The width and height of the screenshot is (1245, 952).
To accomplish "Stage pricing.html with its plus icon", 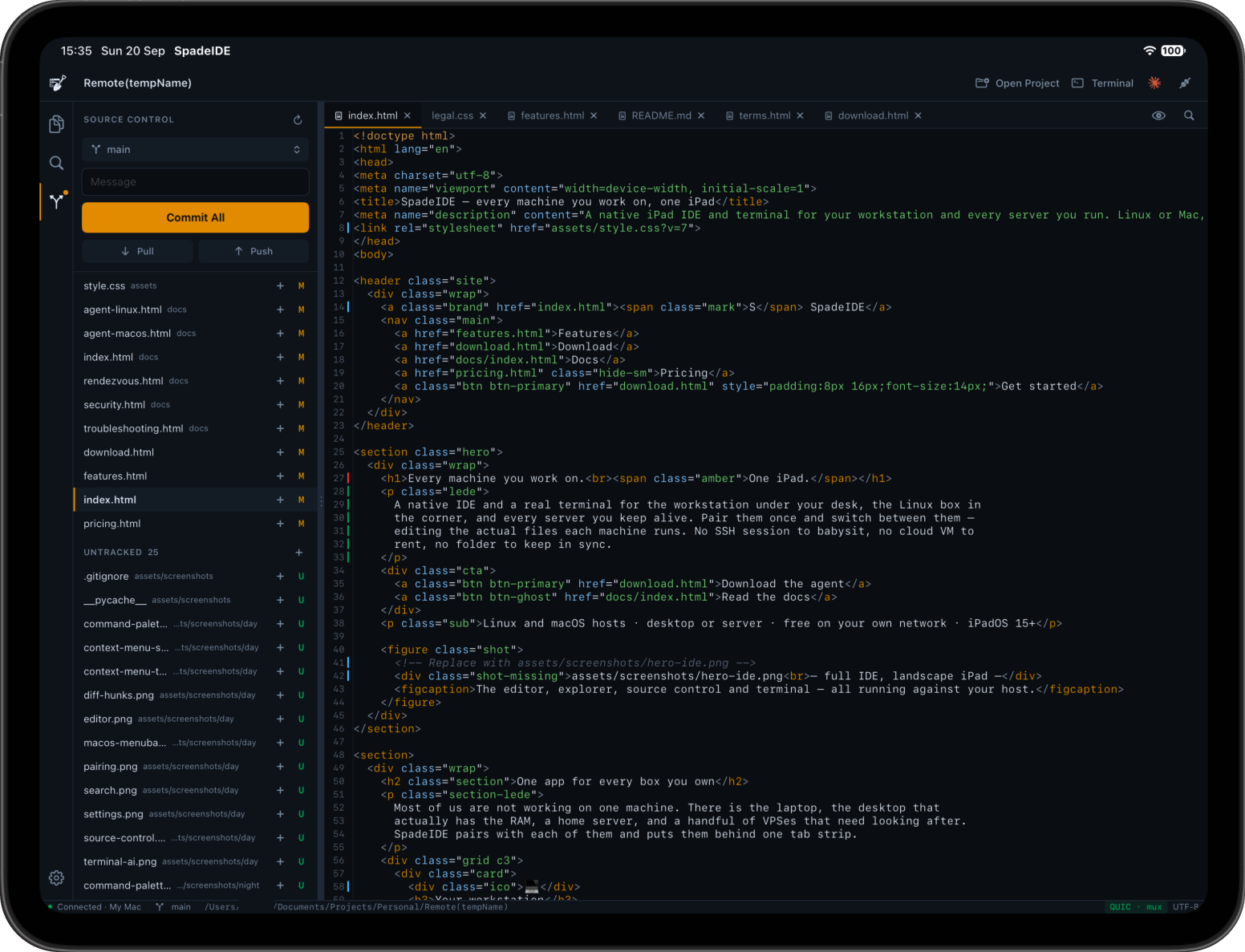I will pos(280,524).
